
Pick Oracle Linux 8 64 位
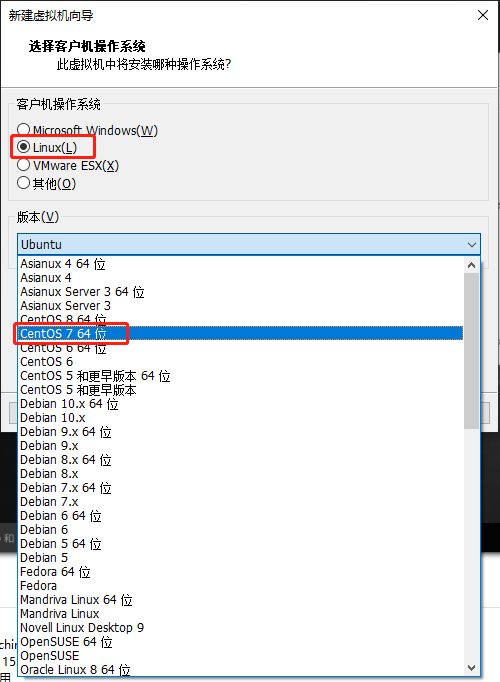[x=241, y=669]
